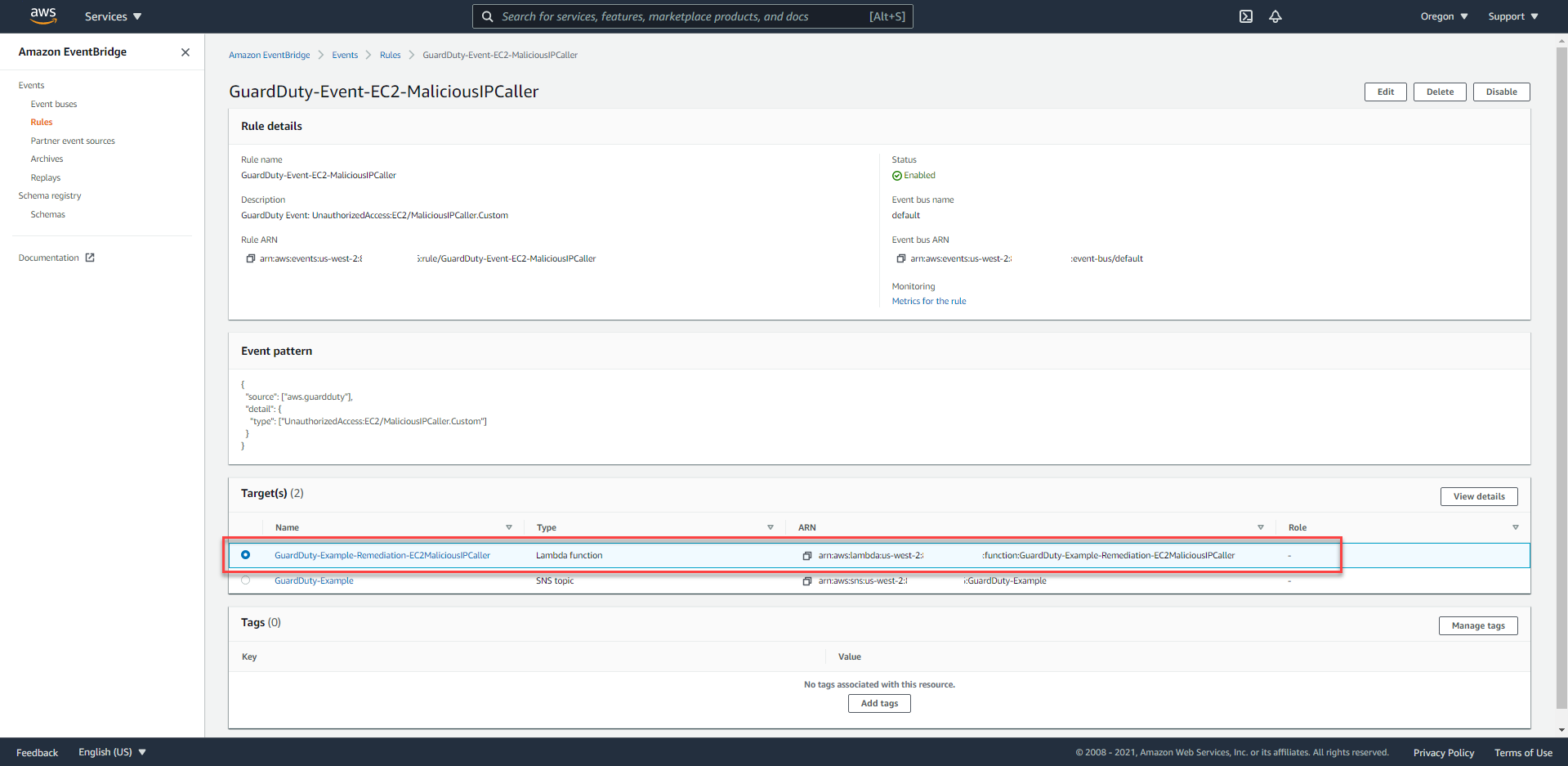Click the Documentation external link icon
This screenshot has height=766, width=1568.
(x=90, y=258)
